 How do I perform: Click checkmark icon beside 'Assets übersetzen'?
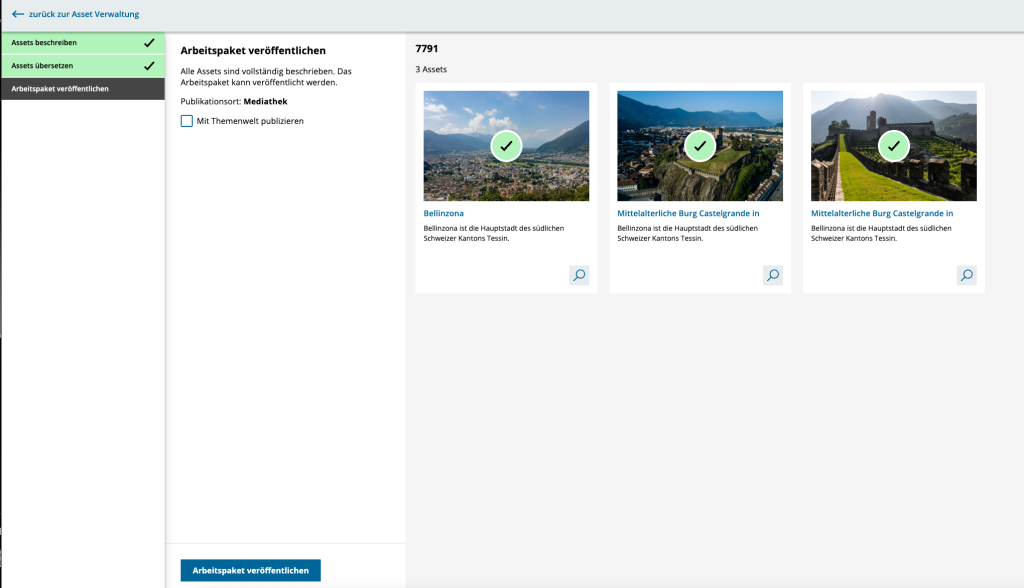coord(149,66)
